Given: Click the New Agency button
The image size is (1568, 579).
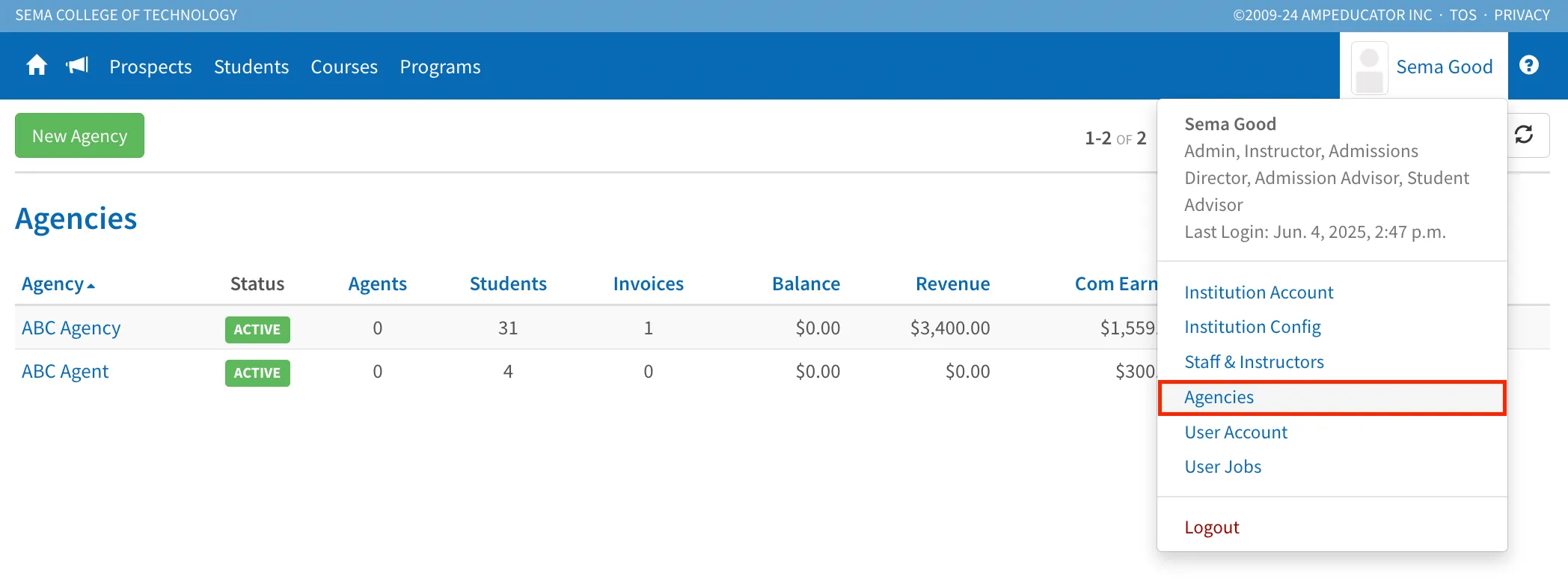Looking at the screenshot, I should pyautogui.click(x=79, y=135).
